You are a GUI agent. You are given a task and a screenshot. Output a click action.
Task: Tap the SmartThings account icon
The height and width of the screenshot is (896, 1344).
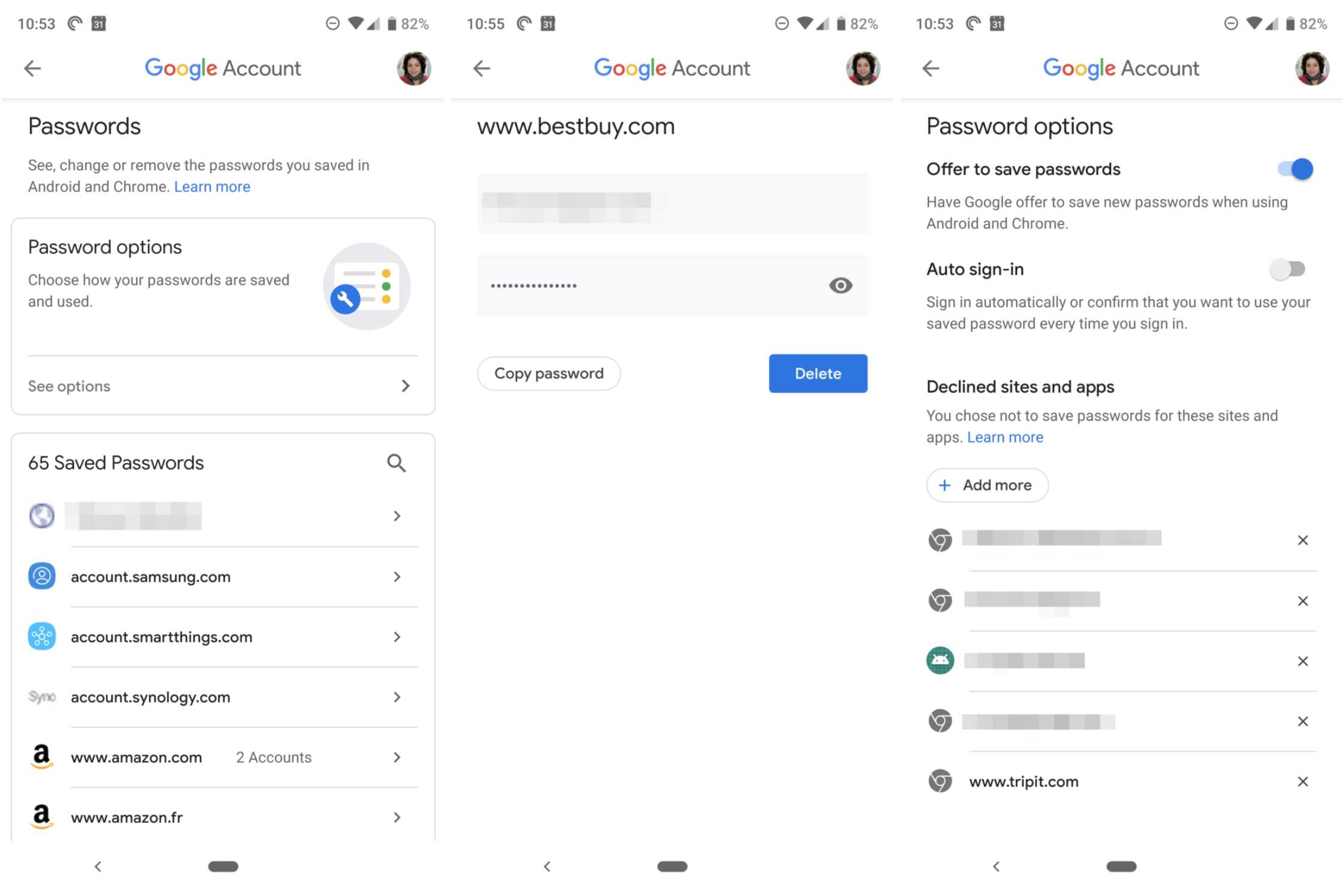point(42,636)
